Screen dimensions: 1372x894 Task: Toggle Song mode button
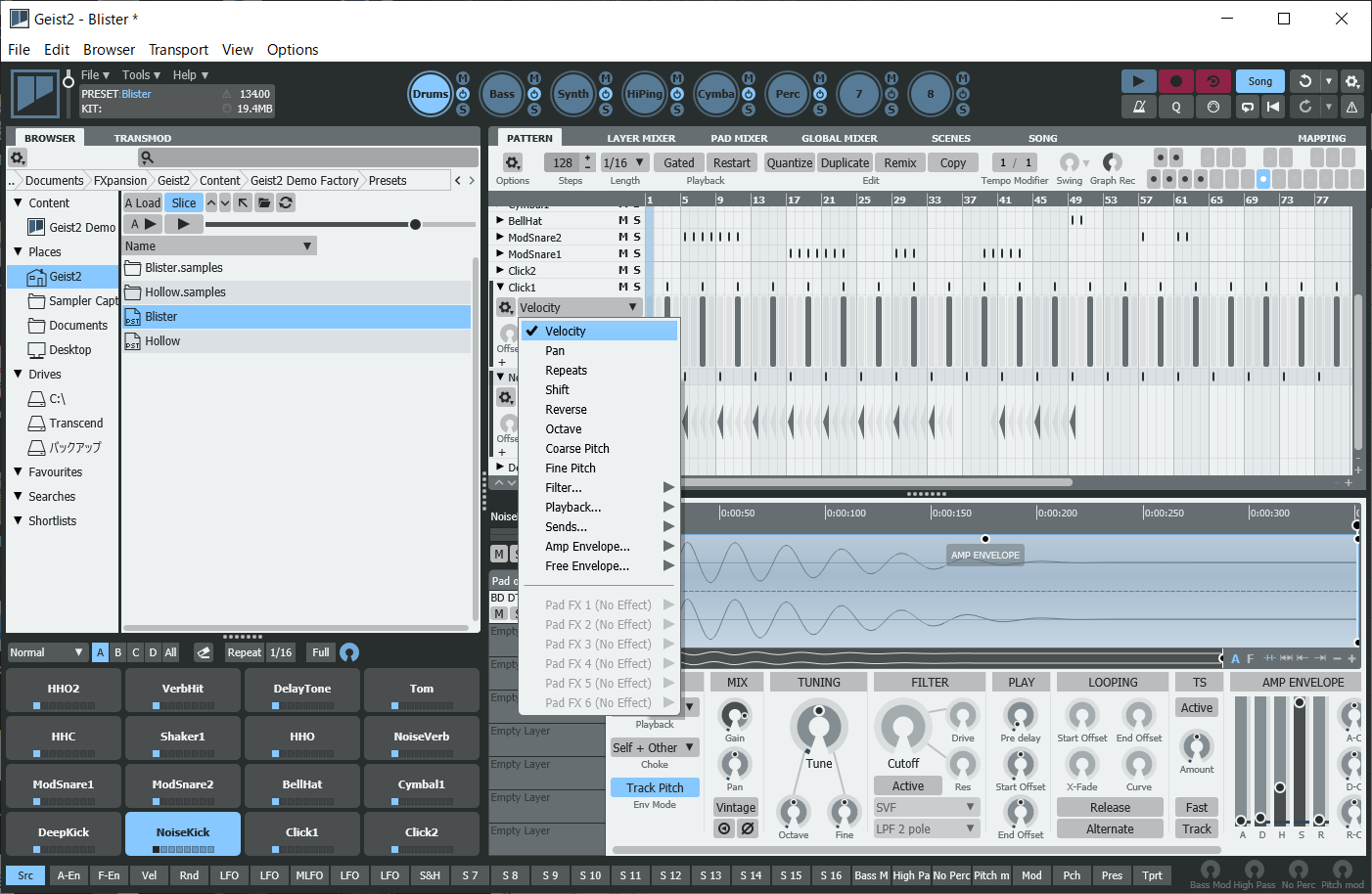pyautogui.click(x=1260, y=81)
